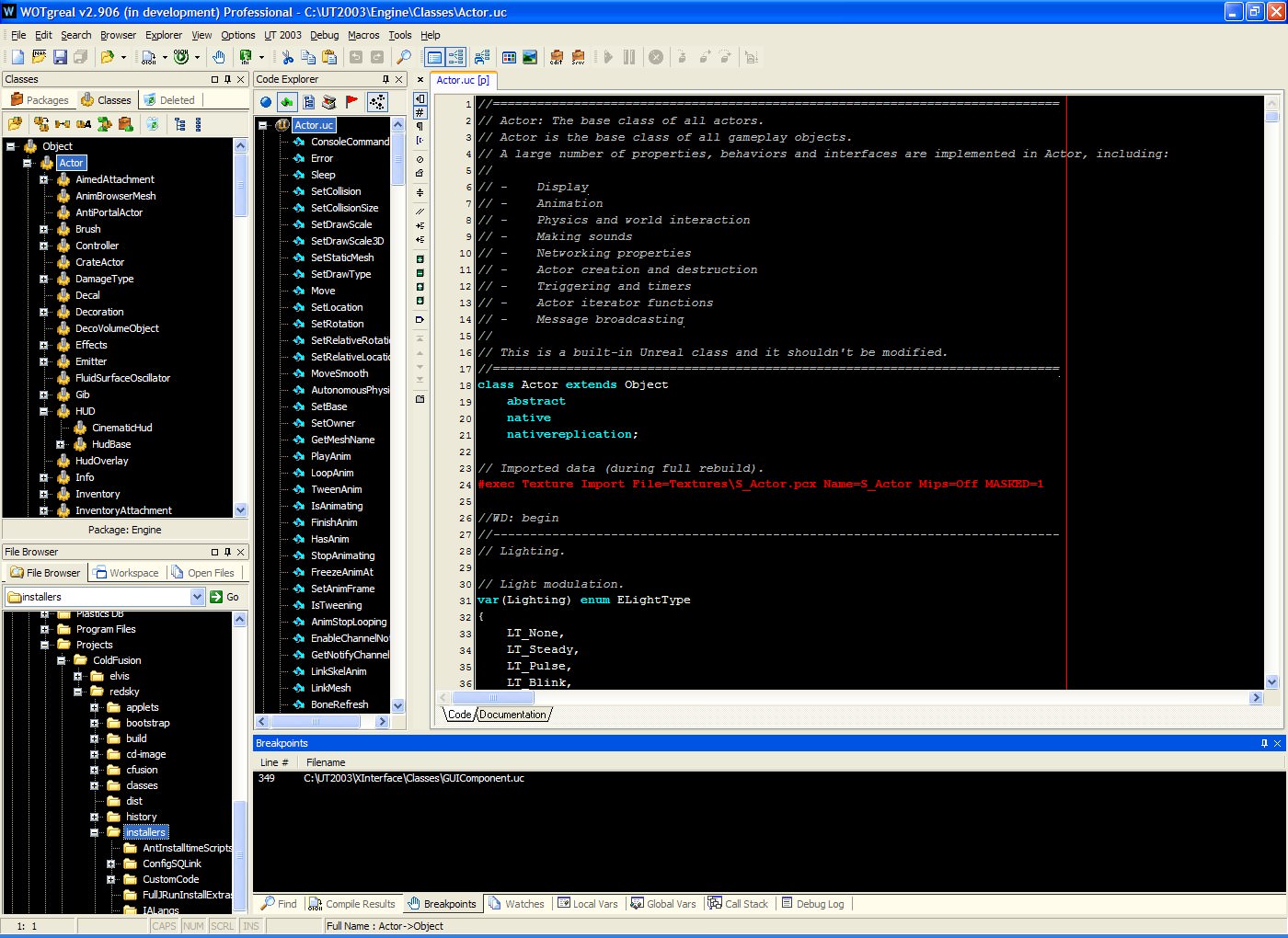The image size is (1288, 938).
Task: Open Find with the magnifier icon
Action: pos(403,57)
